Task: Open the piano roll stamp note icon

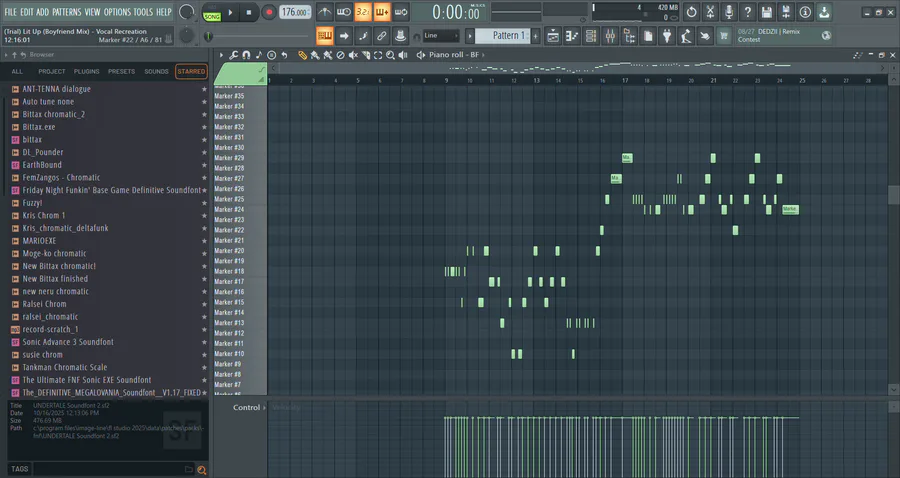Action: [259, 55]
